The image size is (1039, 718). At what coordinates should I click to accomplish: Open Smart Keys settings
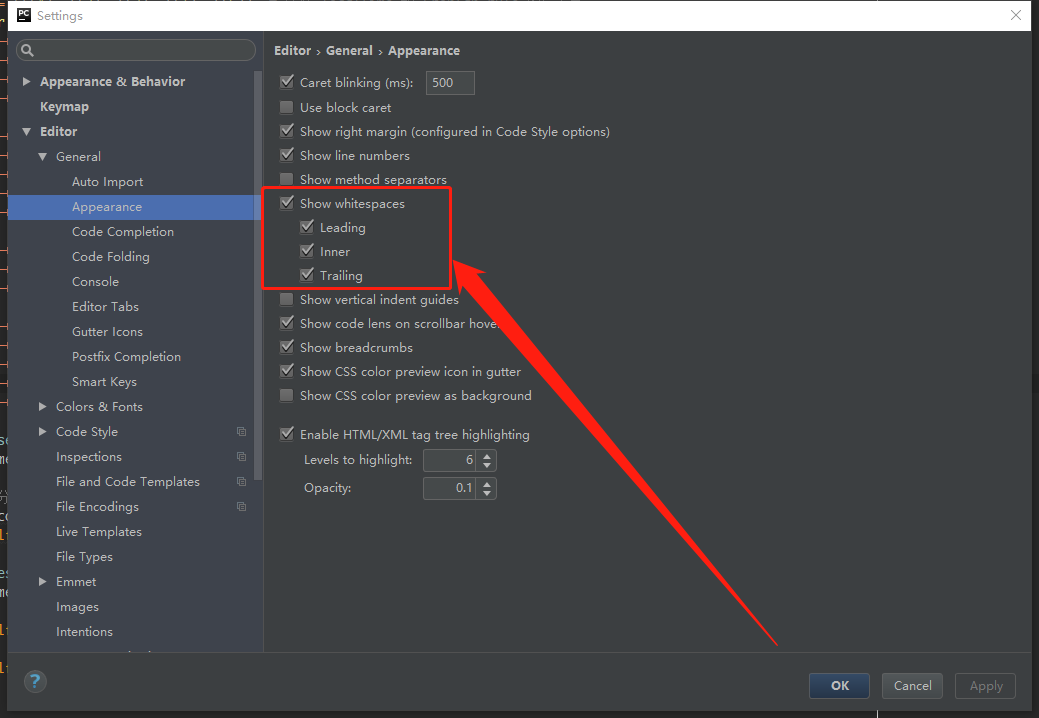tap(104, 382)
